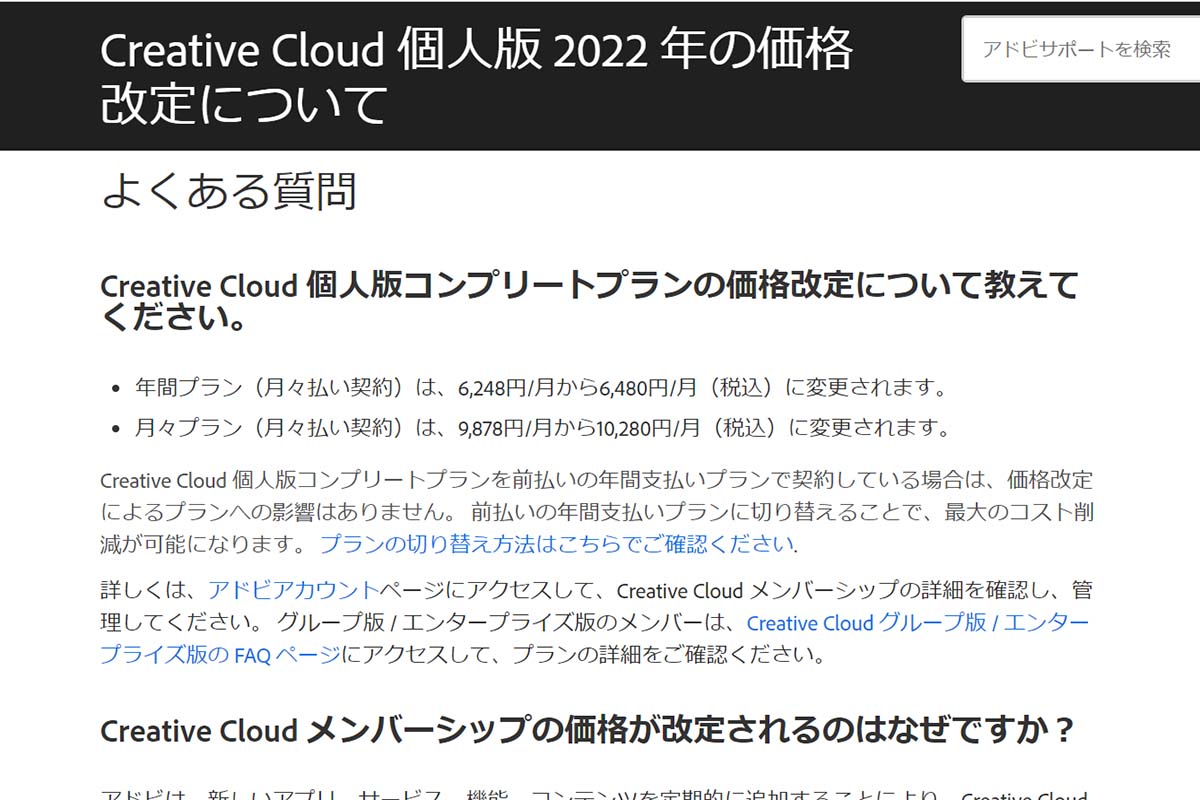Click the 詳しくは paragraph text
The image size is (1200, 800).
150,590
